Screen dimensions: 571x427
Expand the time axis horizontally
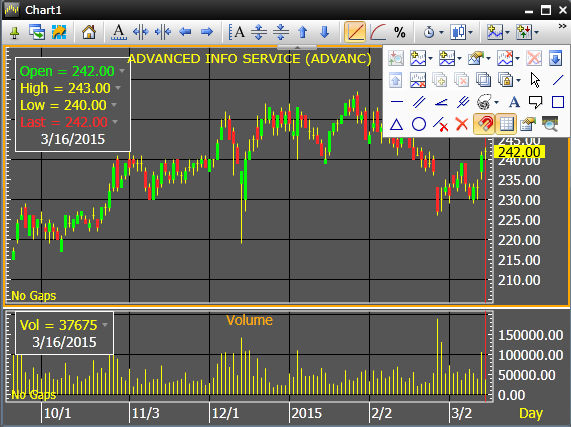click(x=141, y=32)
